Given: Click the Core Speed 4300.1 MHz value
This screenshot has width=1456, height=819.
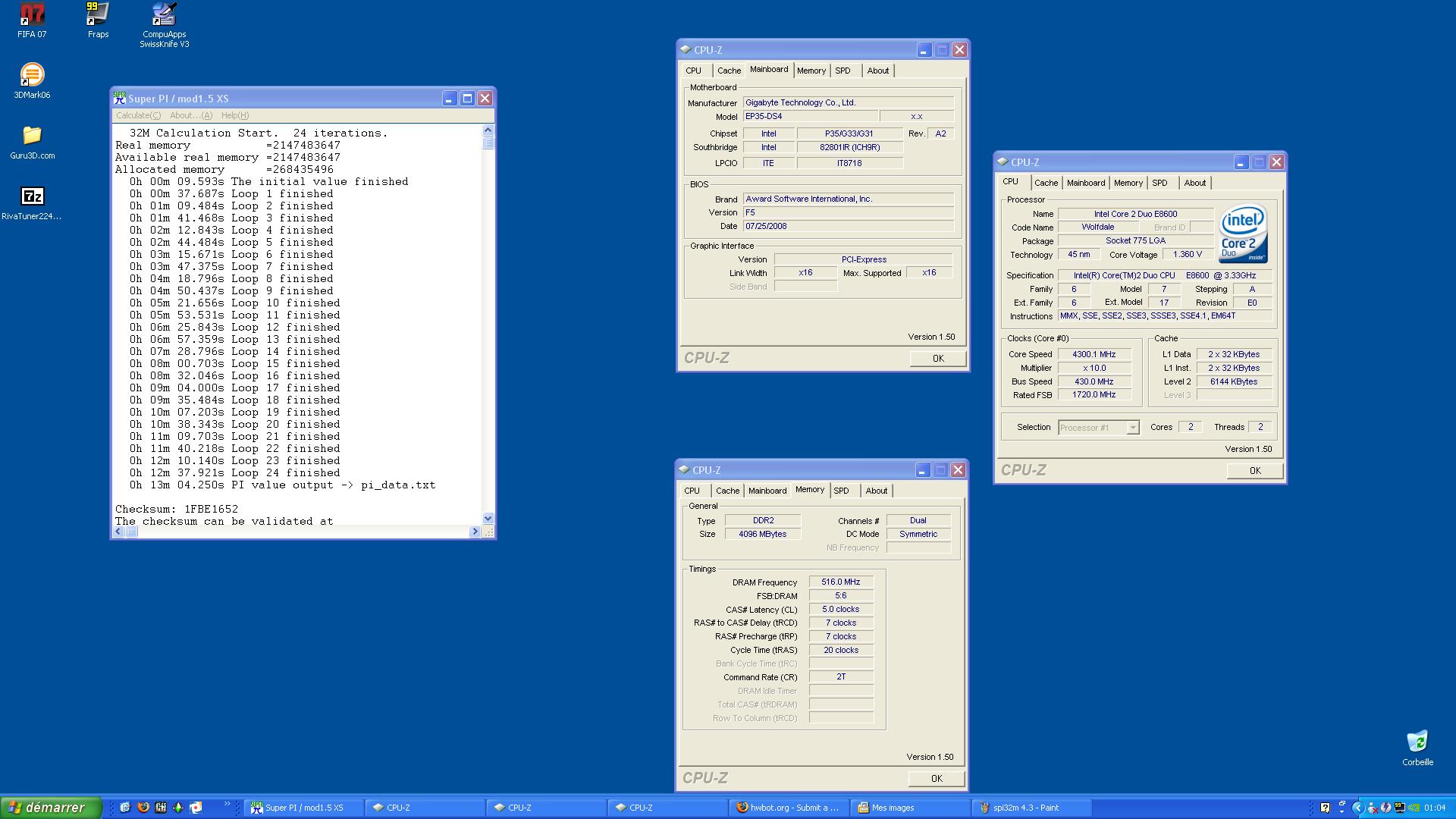Looking at the screenshot, I should coord(1094,354).
